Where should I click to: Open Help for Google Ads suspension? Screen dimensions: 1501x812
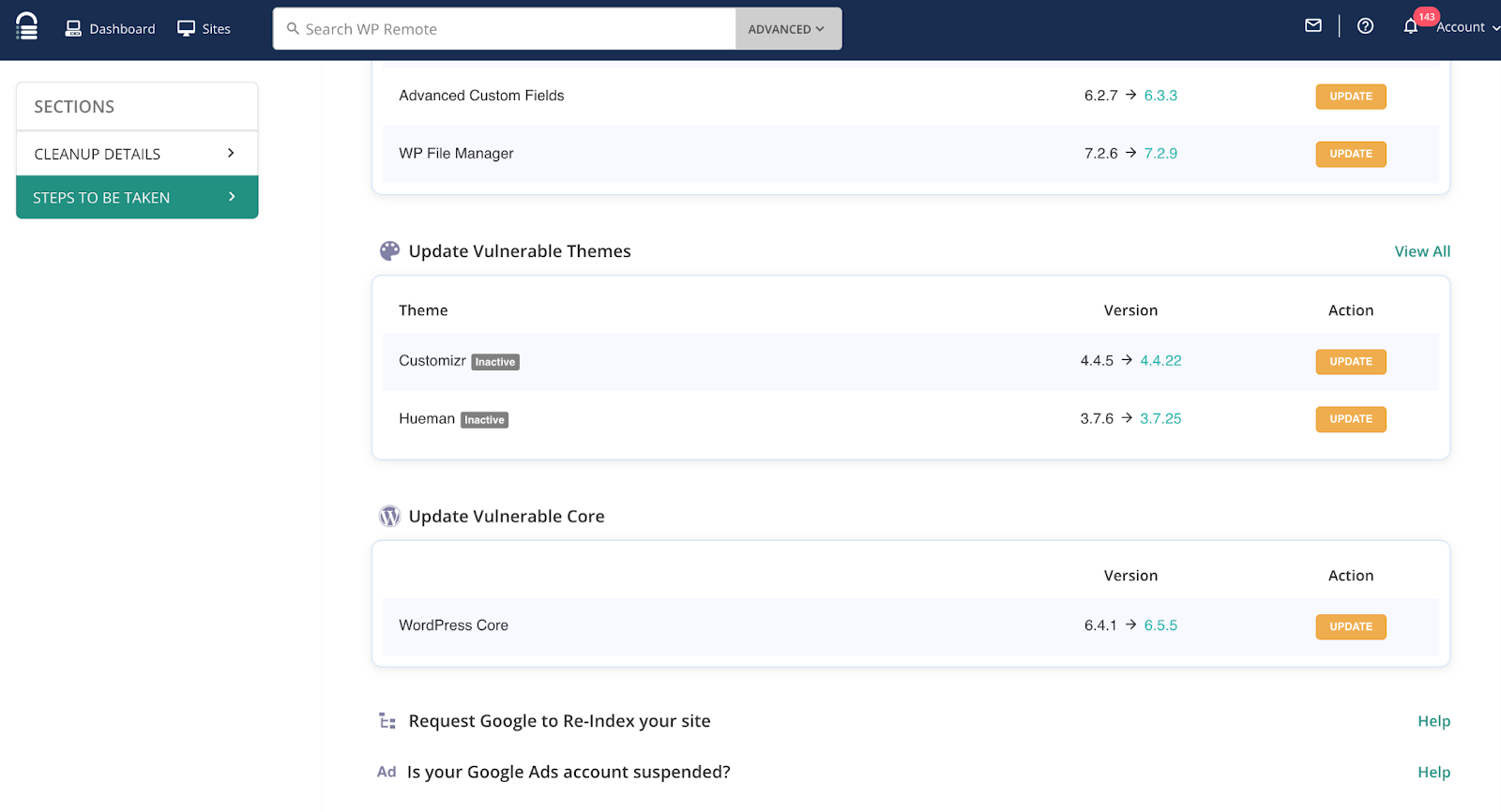click(x=1433, y=773)
